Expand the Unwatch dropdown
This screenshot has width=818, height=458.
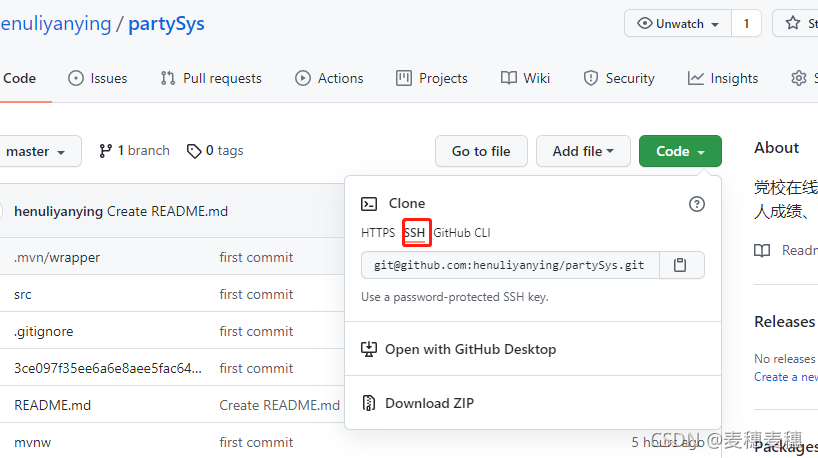(x=678, y=23)
